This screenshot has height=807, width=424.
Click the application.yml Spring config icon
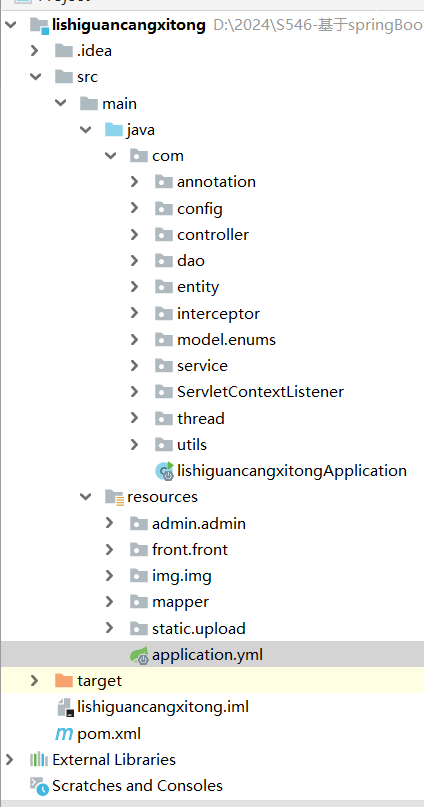[x=139, y=655]
